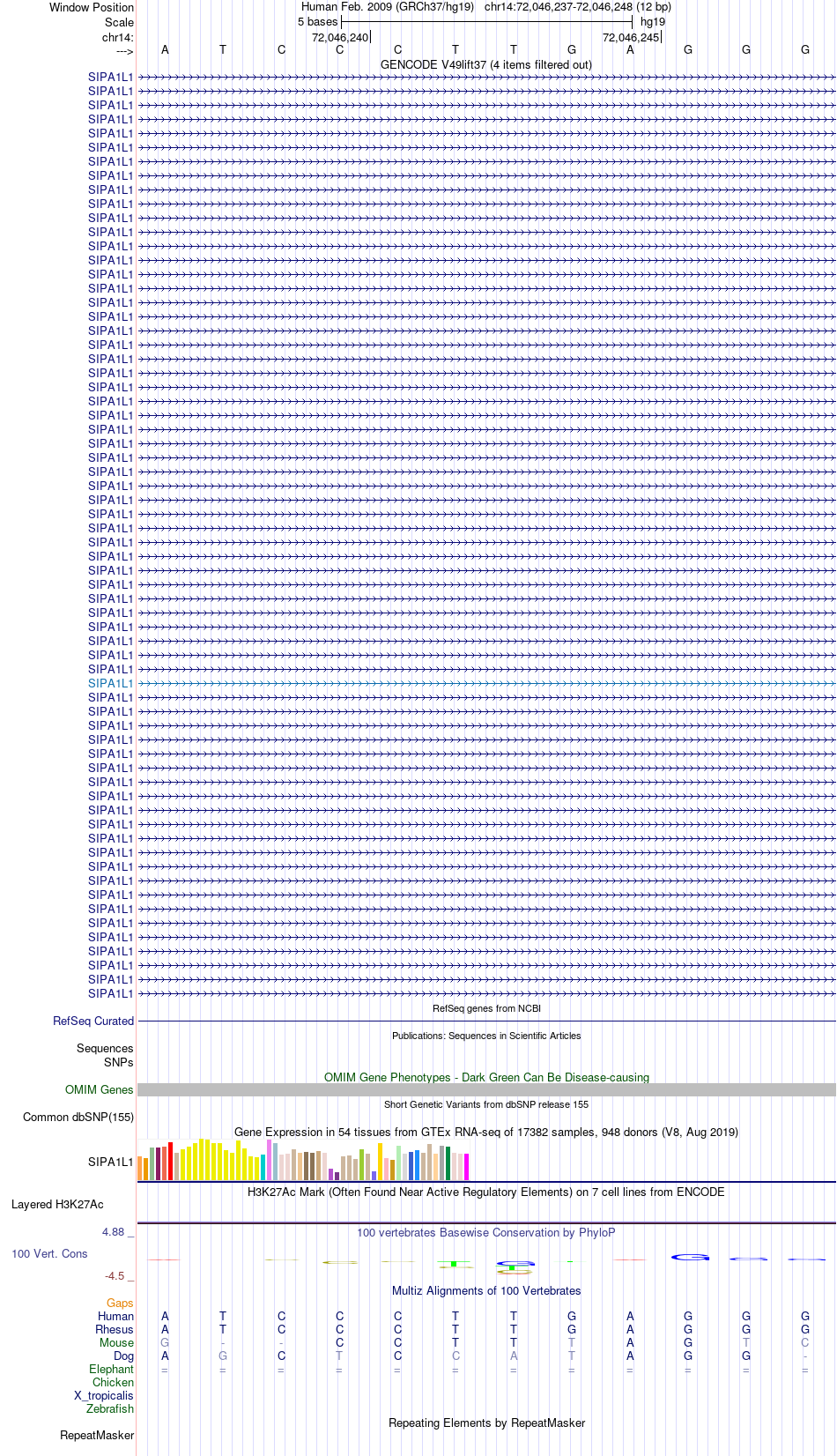Viewport: 837px width, 1456px height.
Task: Click the RefSeq Curated track label
Action: click(x=93, y=1021)
